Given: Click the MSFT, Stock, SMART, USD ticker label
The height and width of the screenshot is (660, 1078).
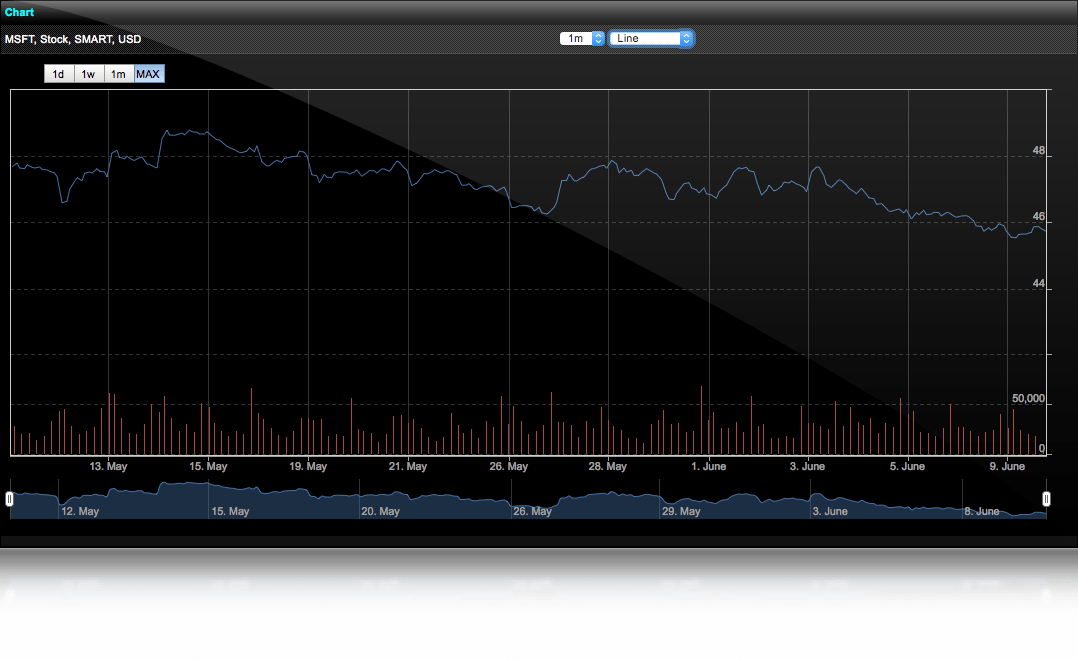Looking at the screenshot, I should [x=72, y=39].
